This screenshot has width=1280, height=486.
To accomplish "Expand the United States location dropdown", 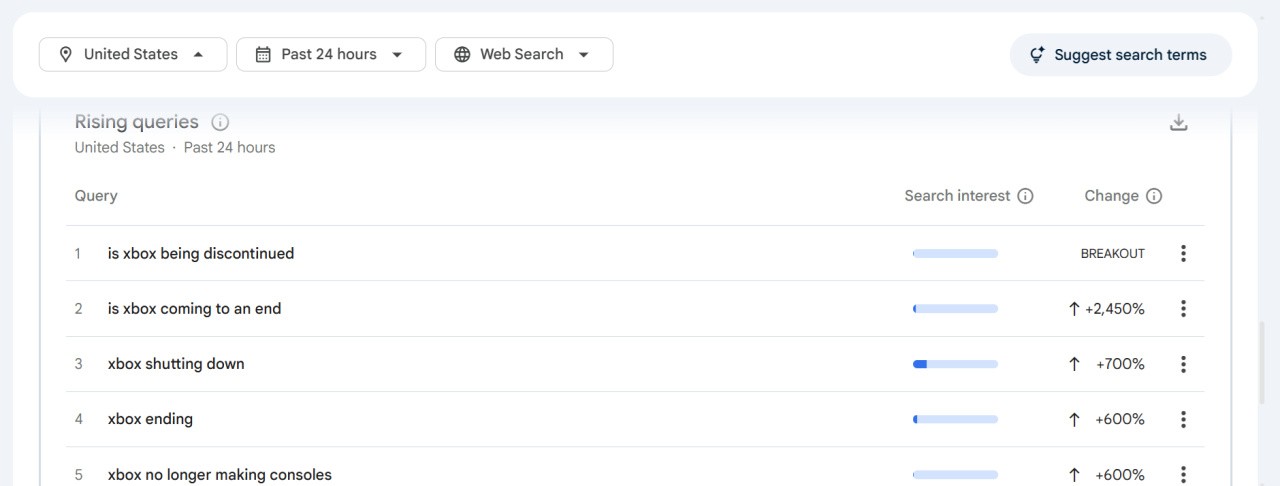I will click(133, 55).
